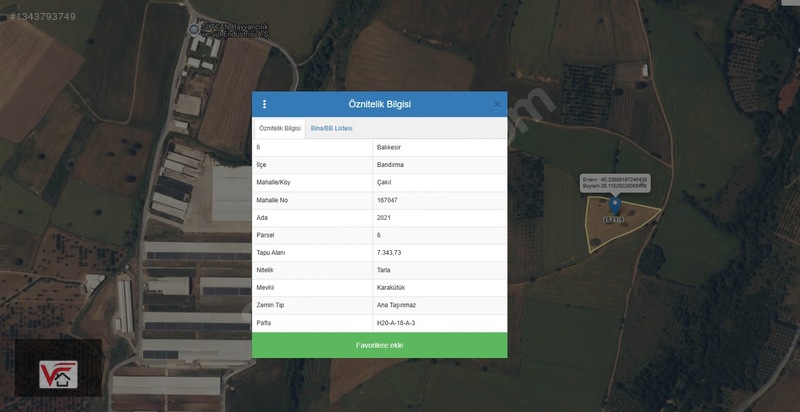Screen dimensions: 800x412
Task: Select the Parsel value 6
Action: (x=379, y=235)
